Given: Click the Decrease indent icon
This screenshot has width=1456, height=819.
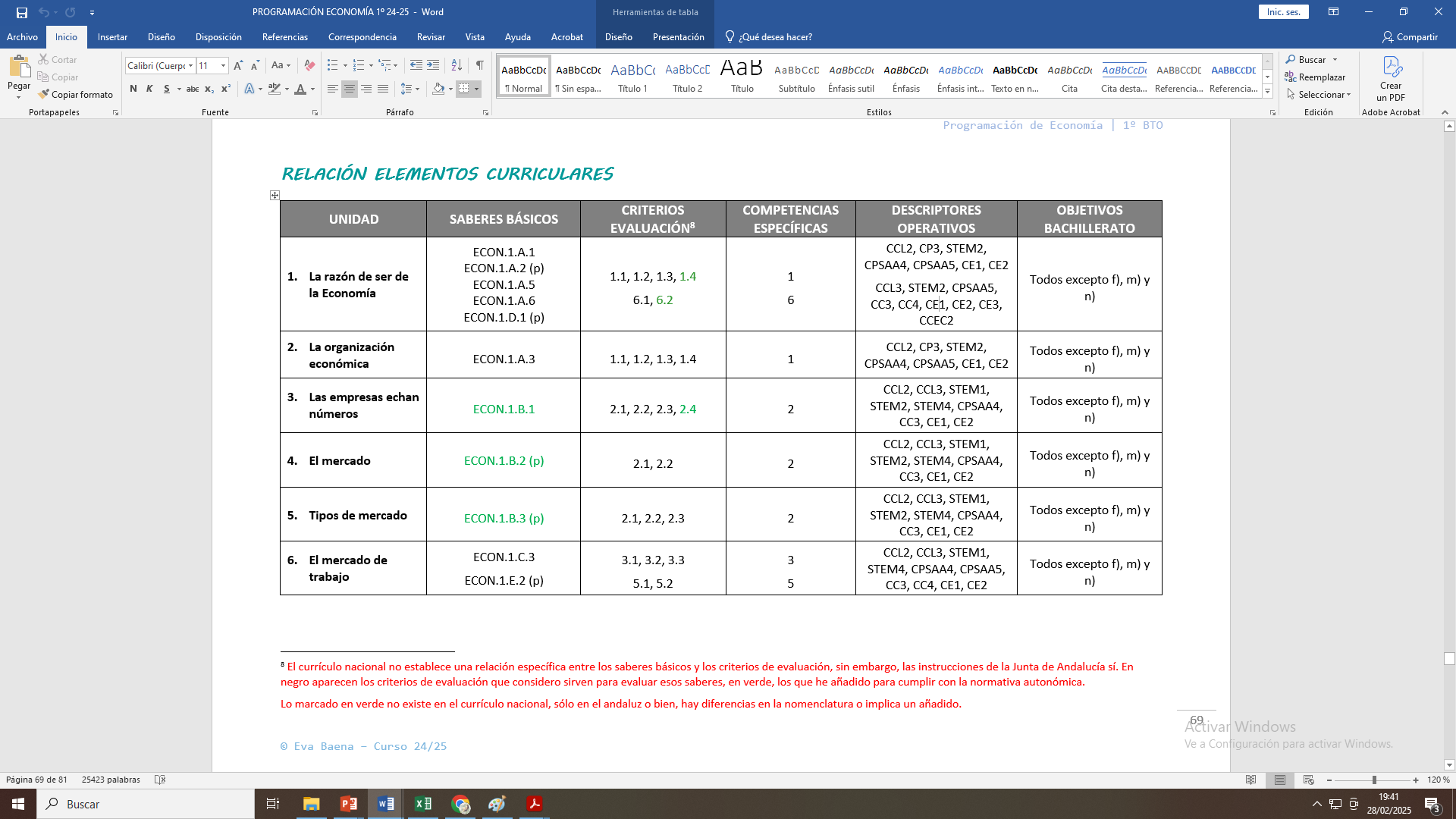Looking at the screenshot, I should tap(416, 66).
